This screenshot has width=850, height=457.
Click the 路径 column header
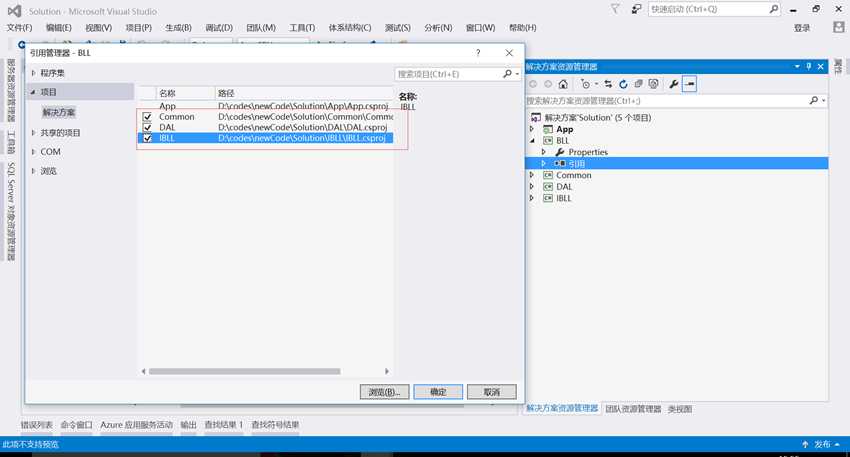tap(305, 93)
